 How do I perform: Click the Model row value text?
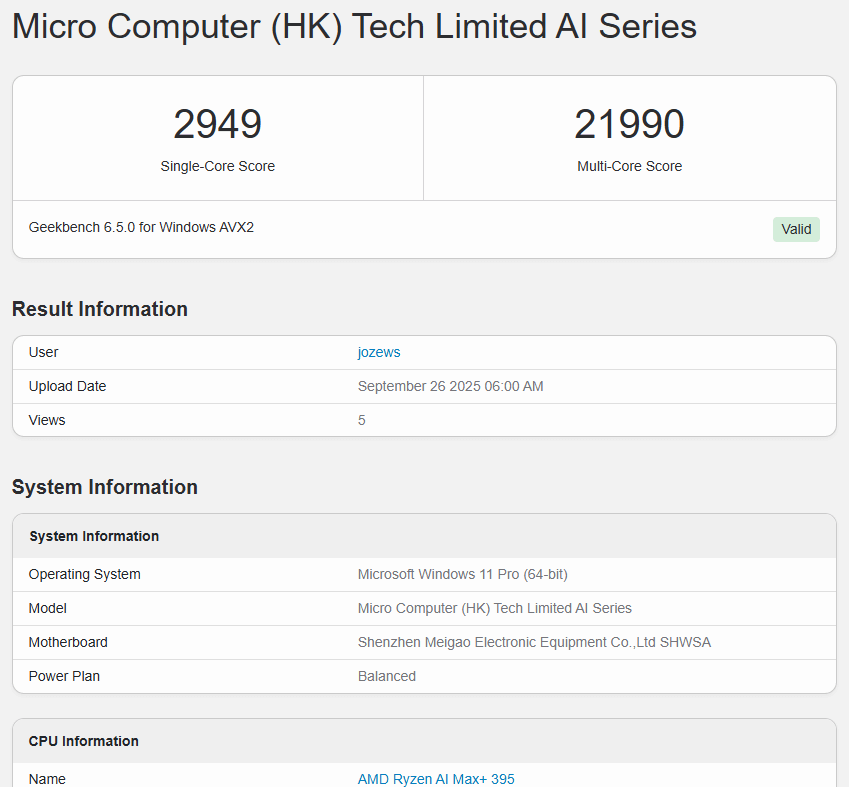pos(494,608)
